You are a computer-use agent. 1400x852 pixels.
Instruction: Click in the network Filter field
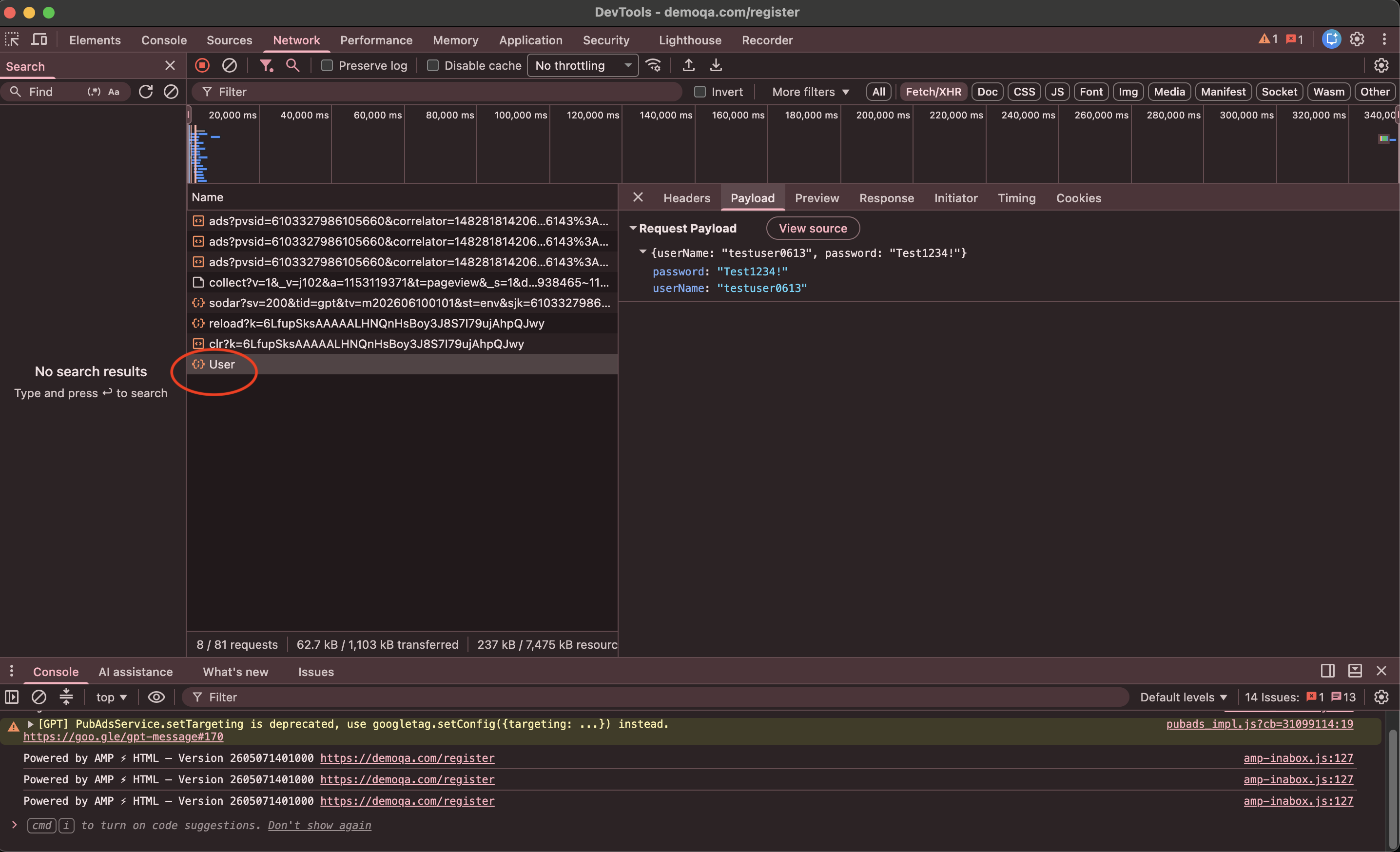point(436,92)
